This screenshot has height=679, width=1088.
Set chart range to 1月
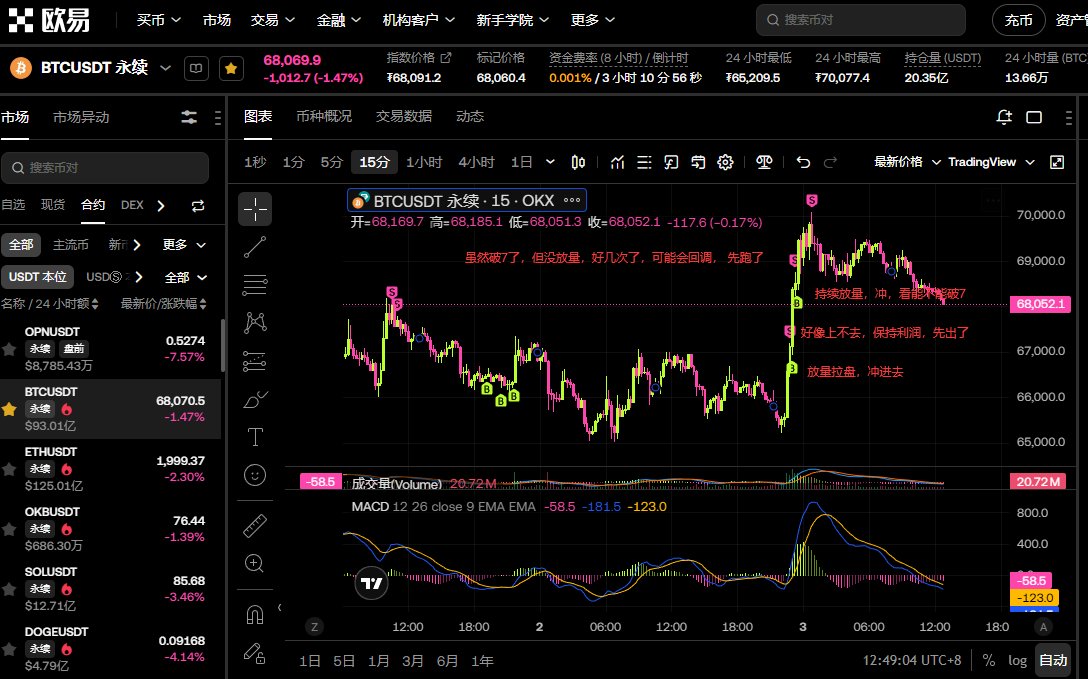379,661
